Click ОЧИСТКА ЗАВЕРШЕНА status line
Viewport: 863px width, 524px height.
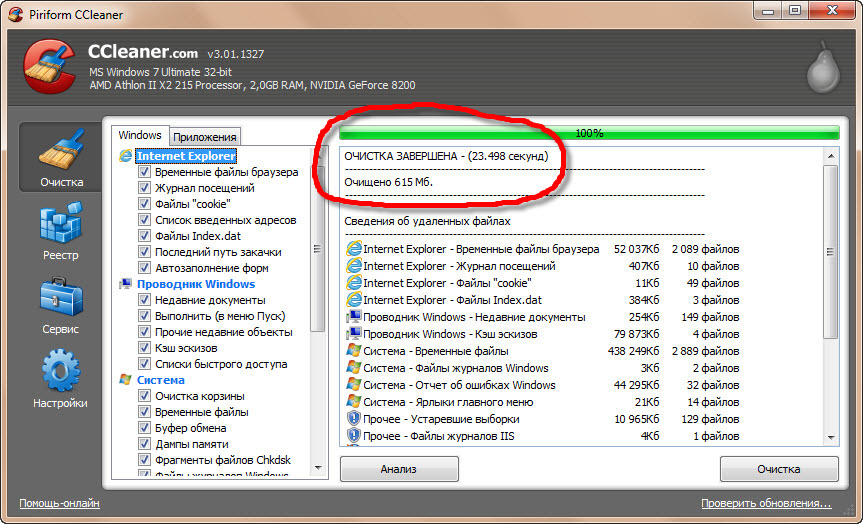(446, 156)
